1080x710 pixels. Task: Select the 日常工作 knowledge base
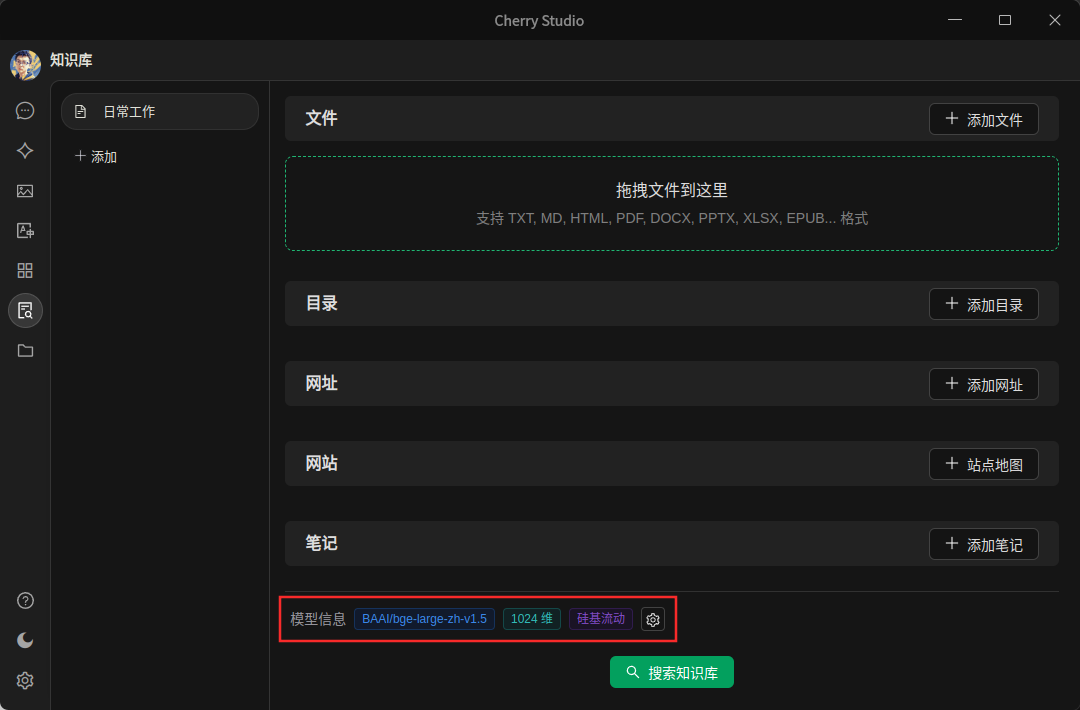(x=160, y=112)
